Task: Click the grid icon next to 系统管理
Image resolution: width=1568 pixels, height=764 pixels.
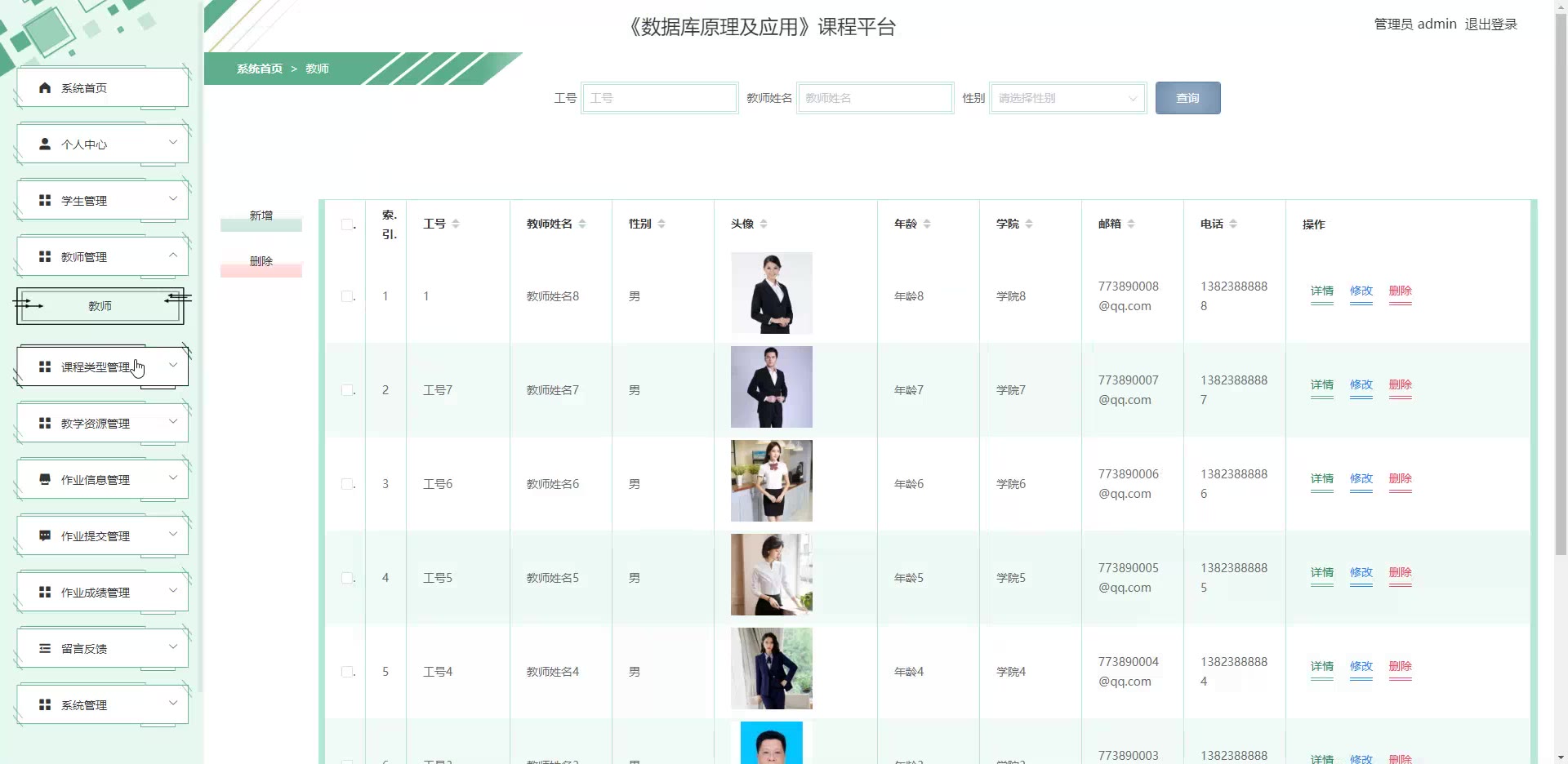Action: pyautogui.click(x=45, y=704)
